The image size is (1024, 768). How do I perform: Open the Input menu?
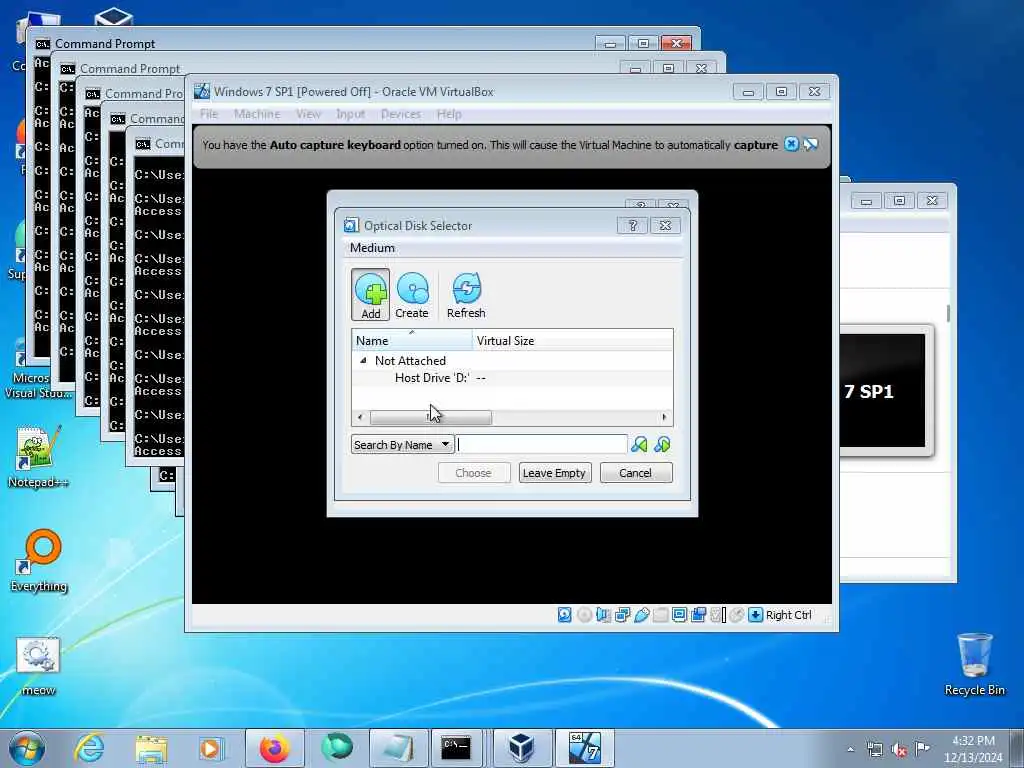[x=351, y=114]
